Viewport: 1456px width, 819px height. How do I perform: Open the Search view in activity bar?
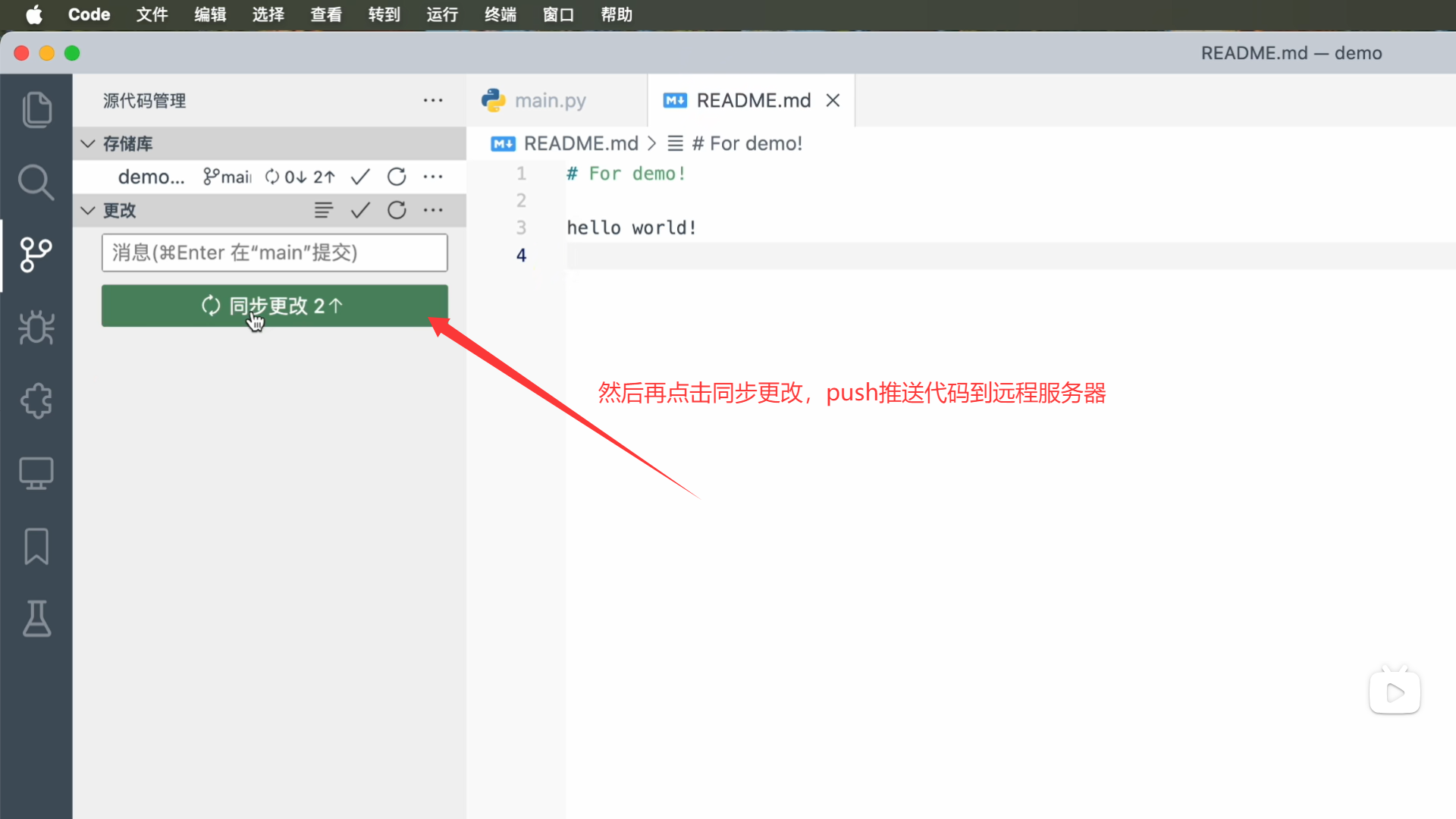point(36,182)
